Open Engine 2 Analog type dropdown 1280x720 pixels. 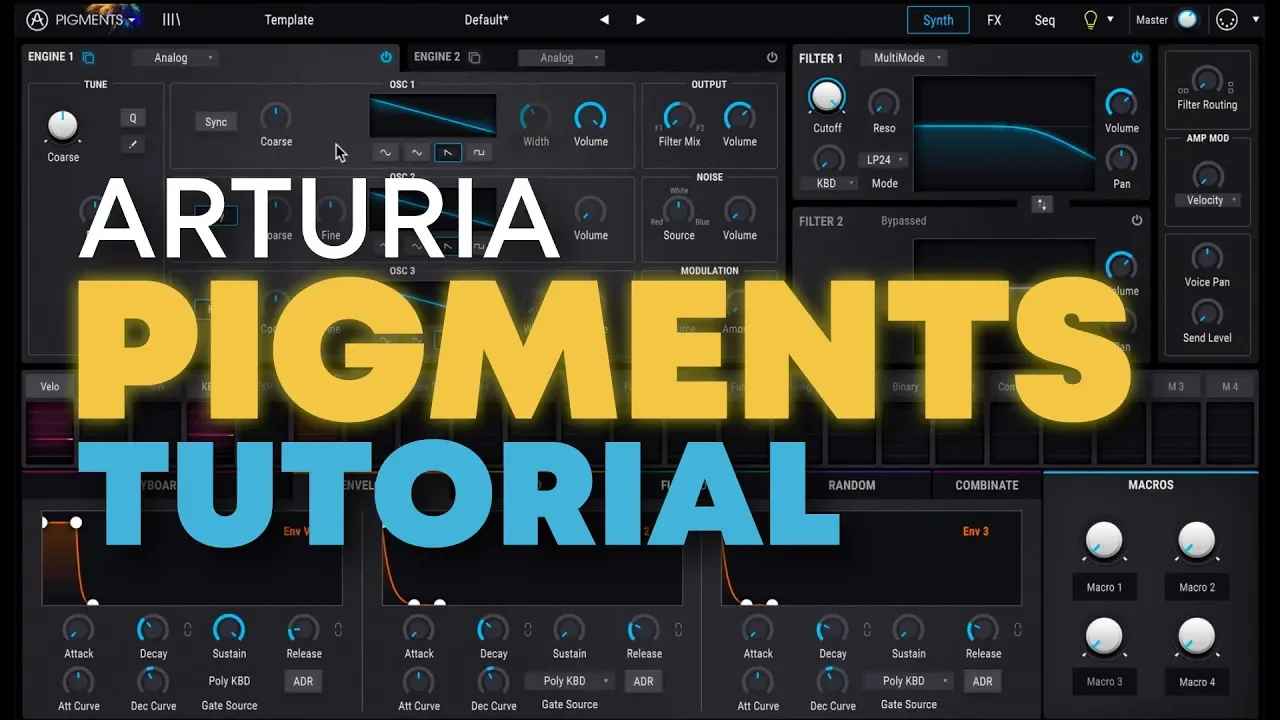pyautogui.click(x=562, y=58)
